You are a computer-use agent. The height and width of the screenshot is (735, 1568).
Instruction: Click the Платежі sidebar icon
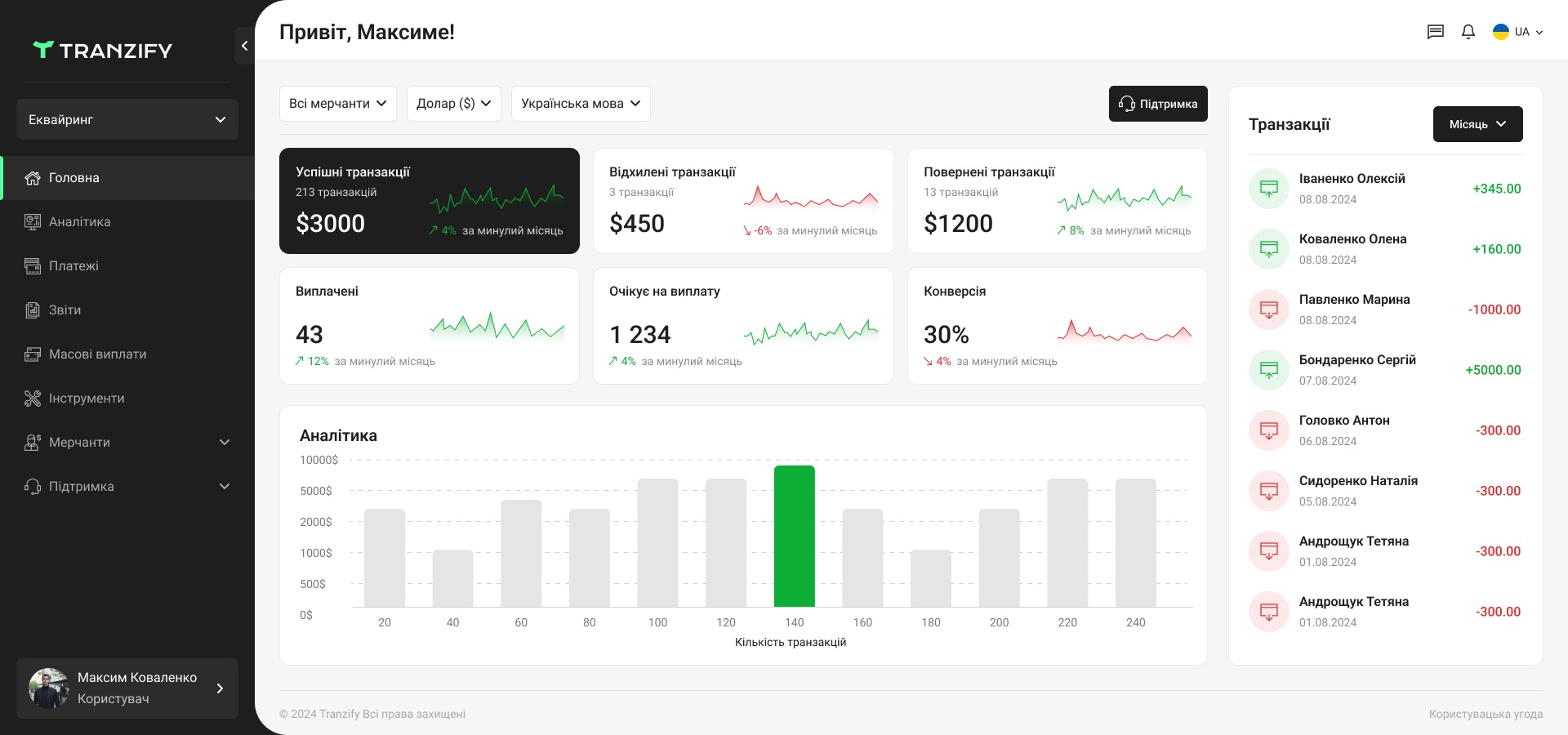[33, 266]
